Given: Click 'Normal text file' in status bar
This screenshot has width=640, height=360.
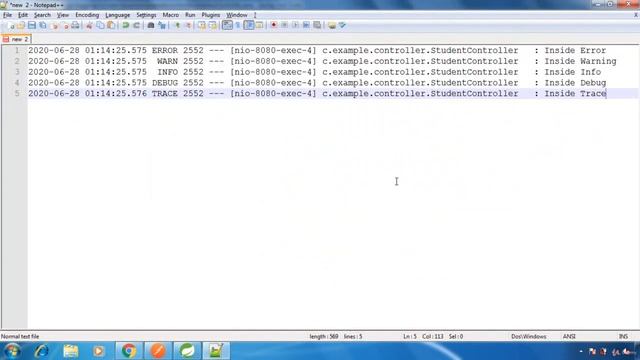Looking at the screenshot, I should click(20, 336).
